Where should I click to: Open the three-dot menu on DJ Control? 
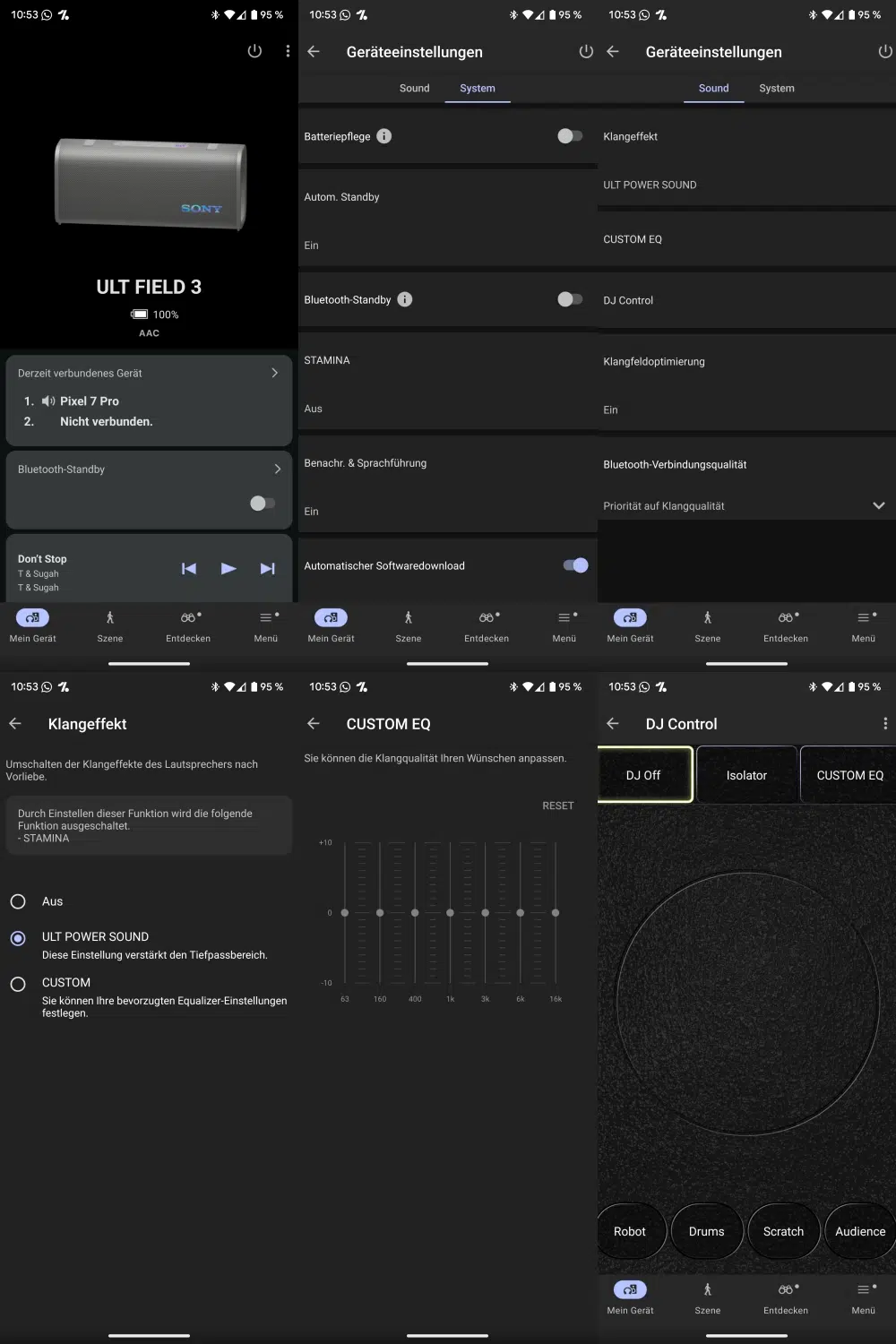[885, 723]
